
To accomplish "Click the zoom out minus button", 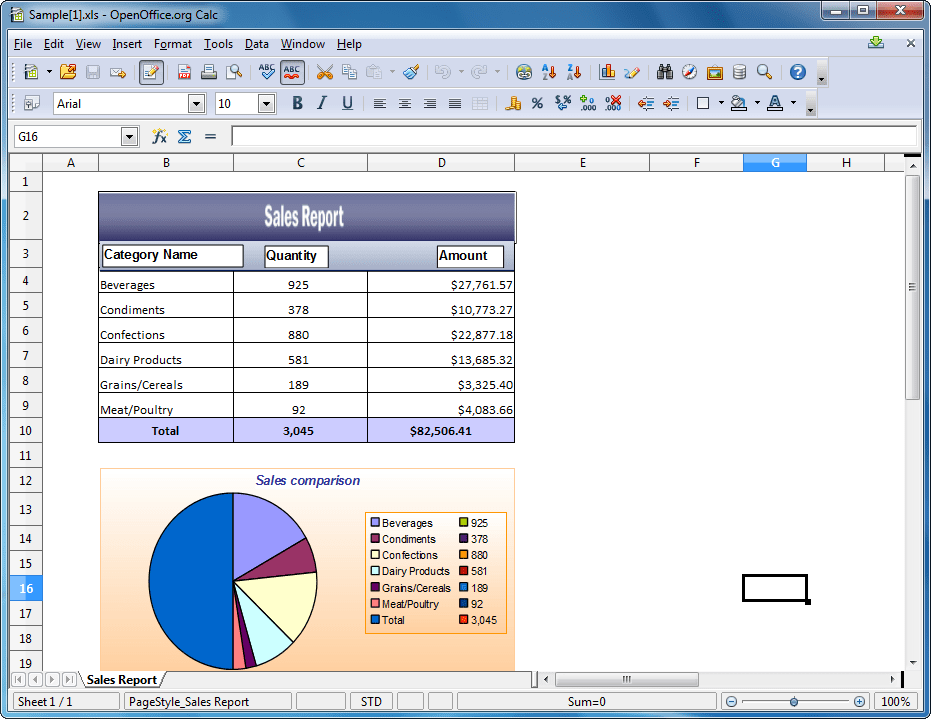I will pos(732,702).
